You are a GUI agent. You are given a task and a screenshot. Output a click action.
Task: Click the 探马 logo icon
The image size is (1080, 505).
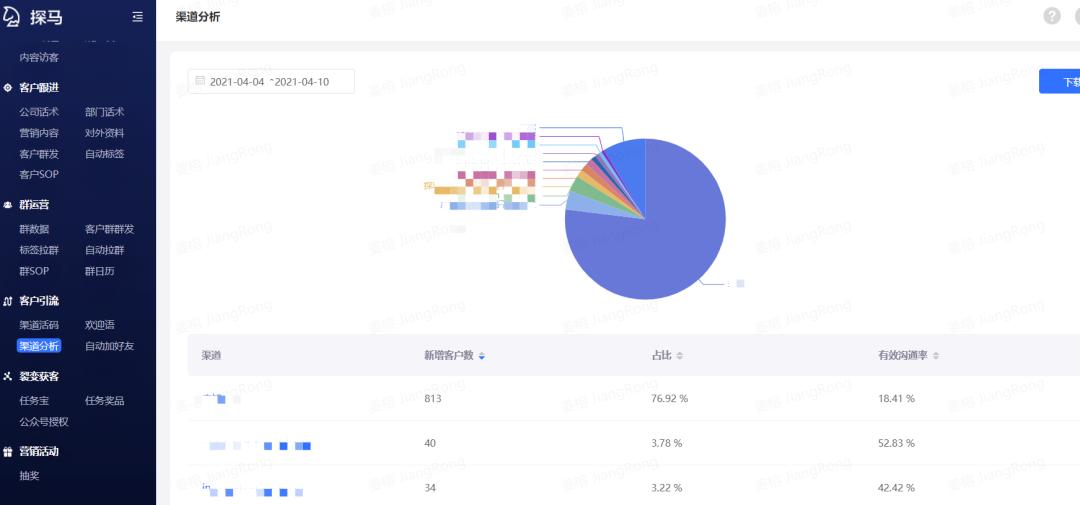point(12,17)
